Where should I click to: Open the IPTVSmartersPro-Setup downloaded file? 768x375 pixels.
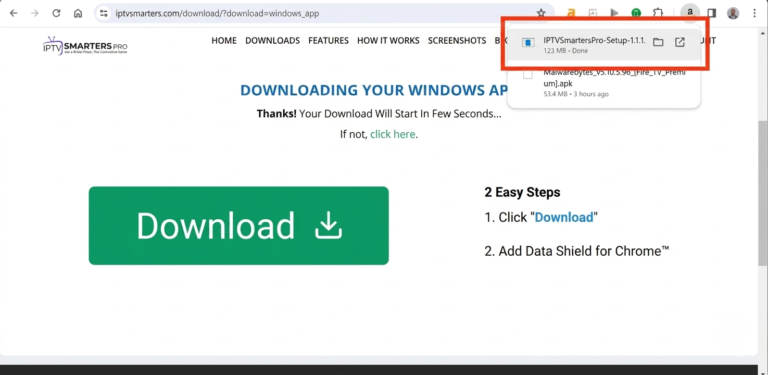pos(603,45)
